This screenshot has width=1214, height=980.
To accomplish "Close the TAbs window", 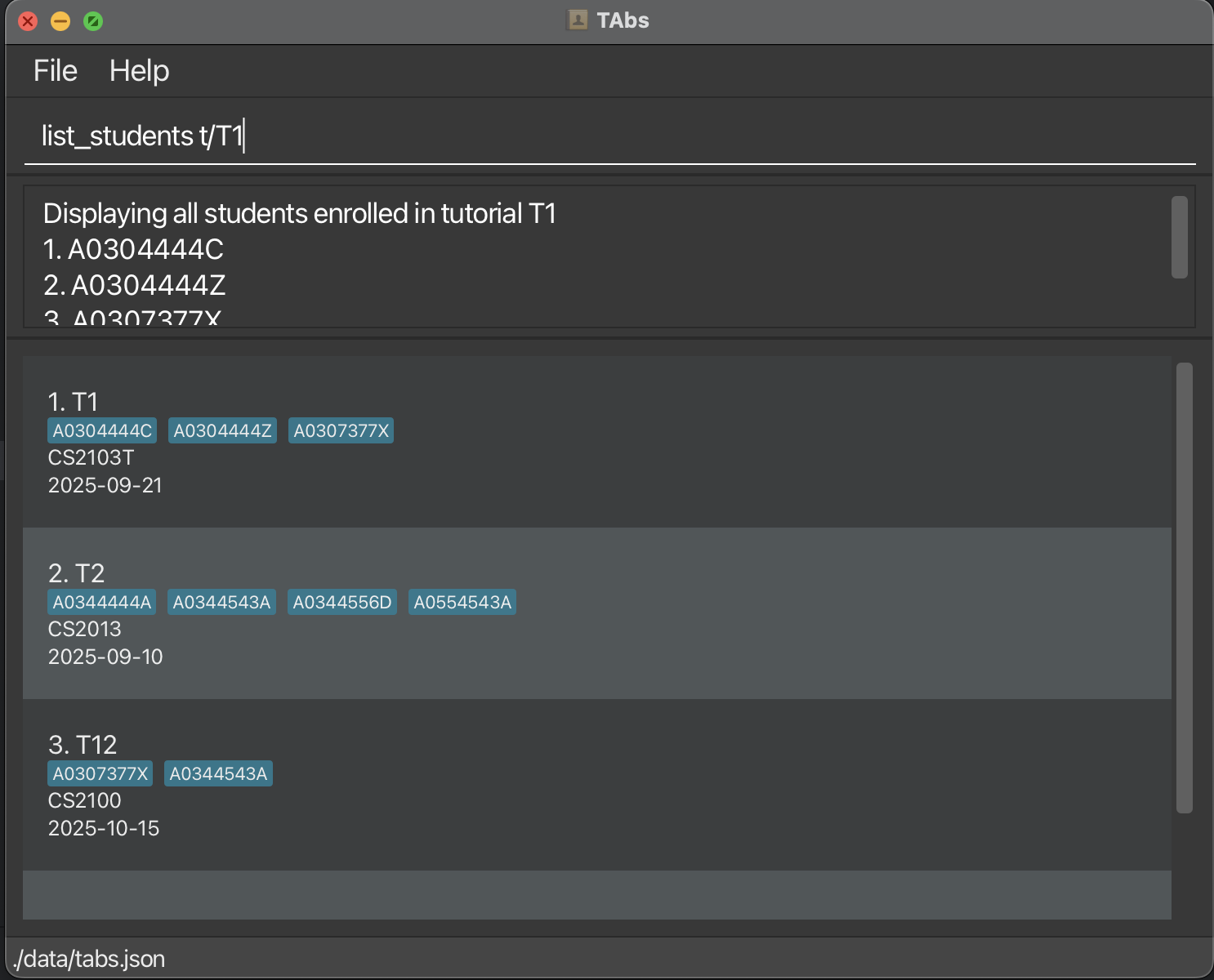I will [28, 21].
